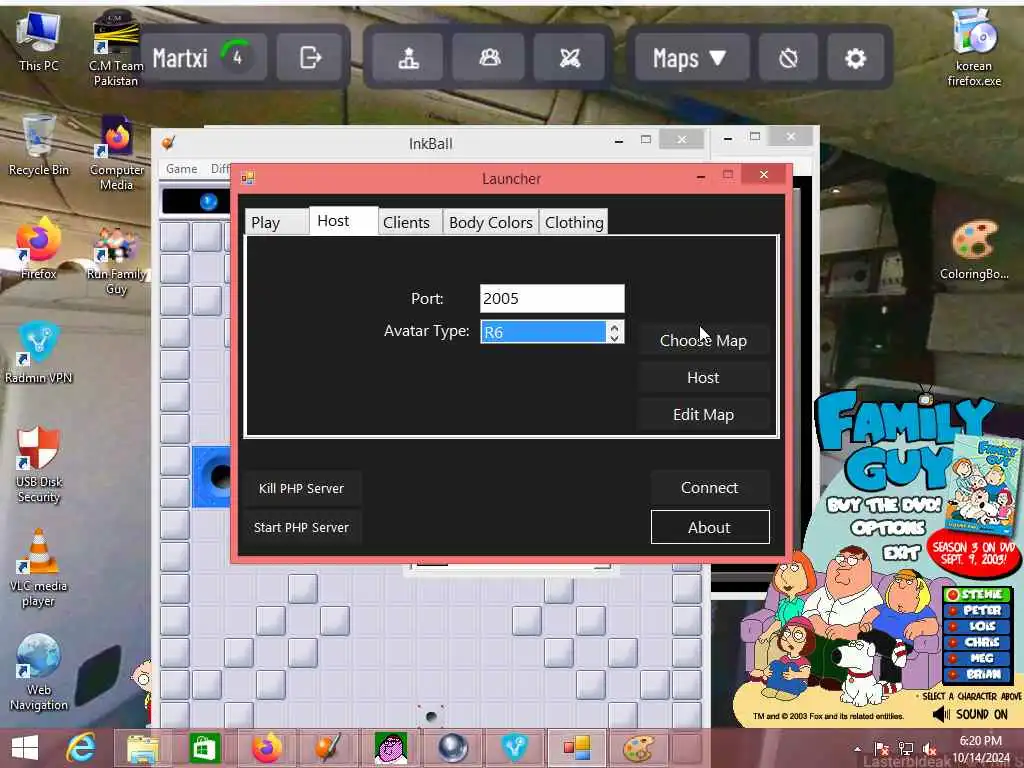This screenshot has height=768, width=1024.
Task: Open Computer Media desktop shortcut
Action: click(x=117, y=153)
